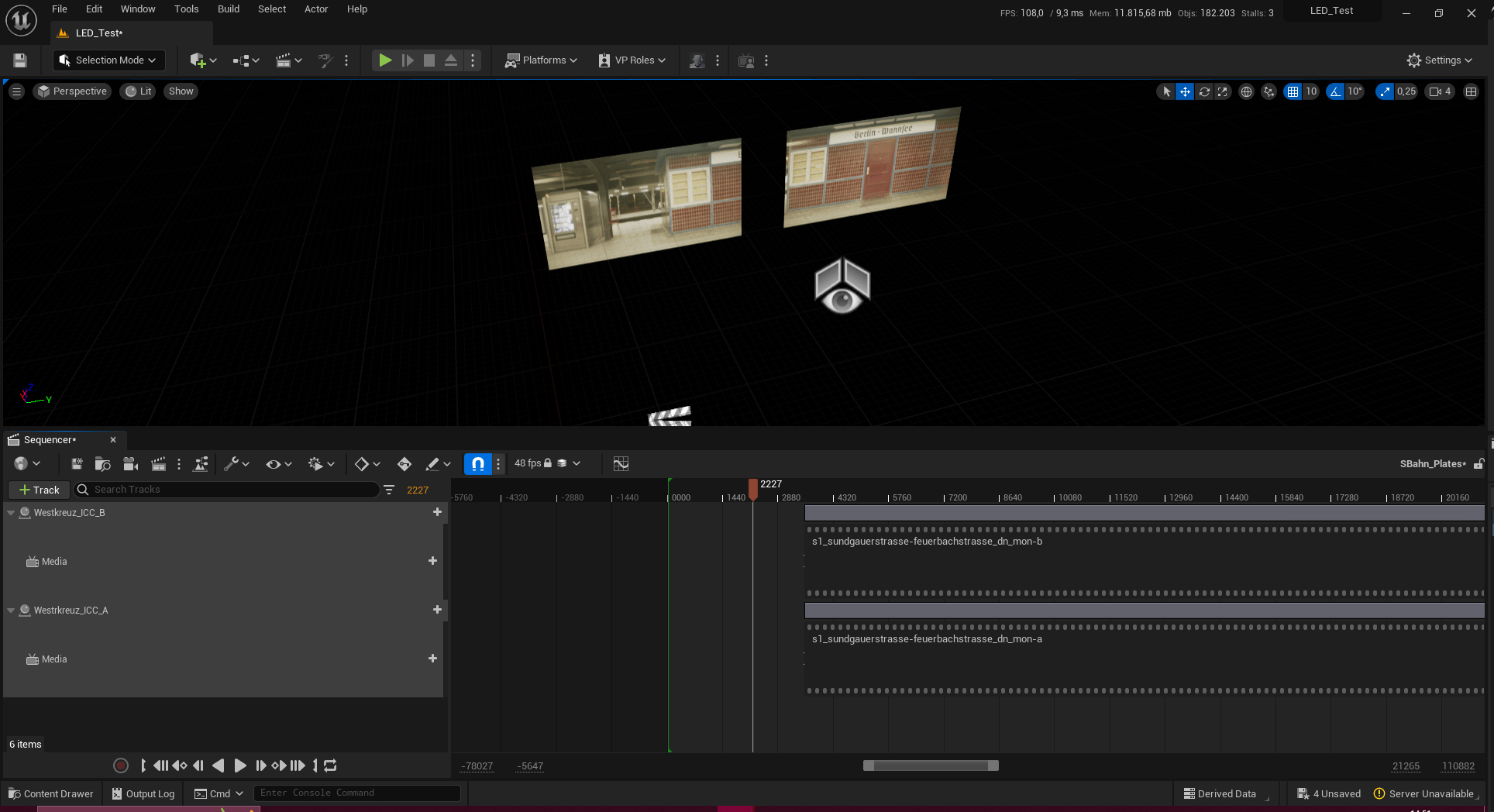Select the rotate transform gizmo tool
This screenshot has width=1494, height=812.
[x=1204, y=91]
